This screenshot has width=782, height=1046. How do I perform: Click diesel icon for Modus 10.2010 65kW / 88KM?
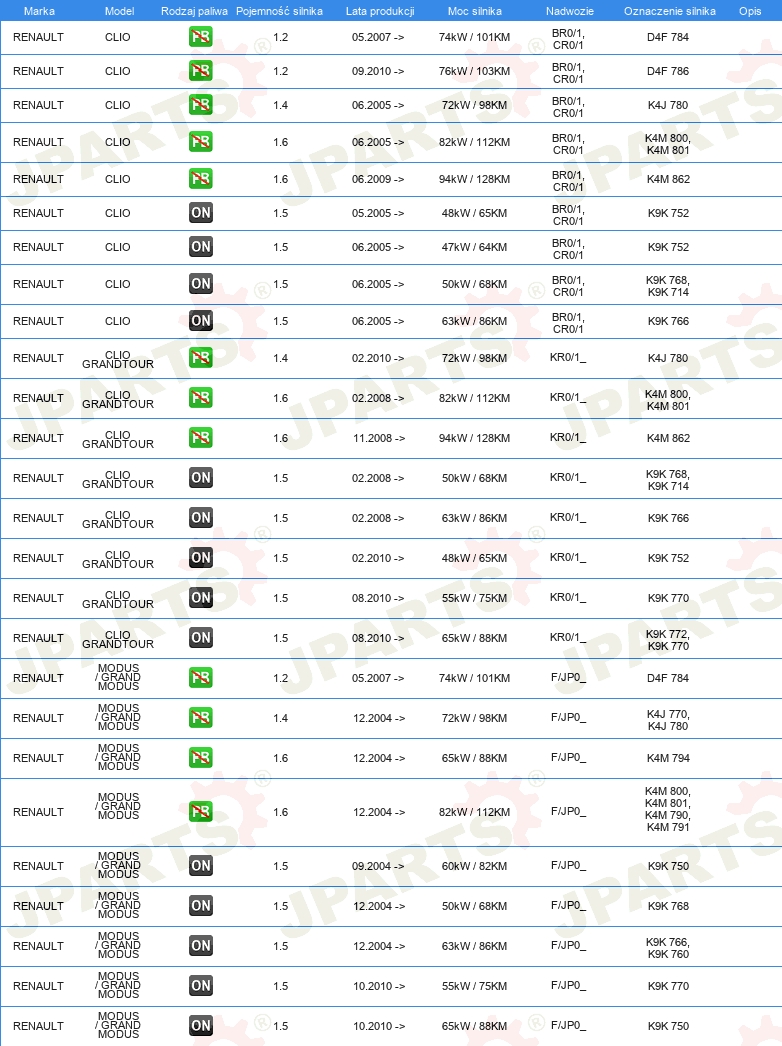point(201,1026)
